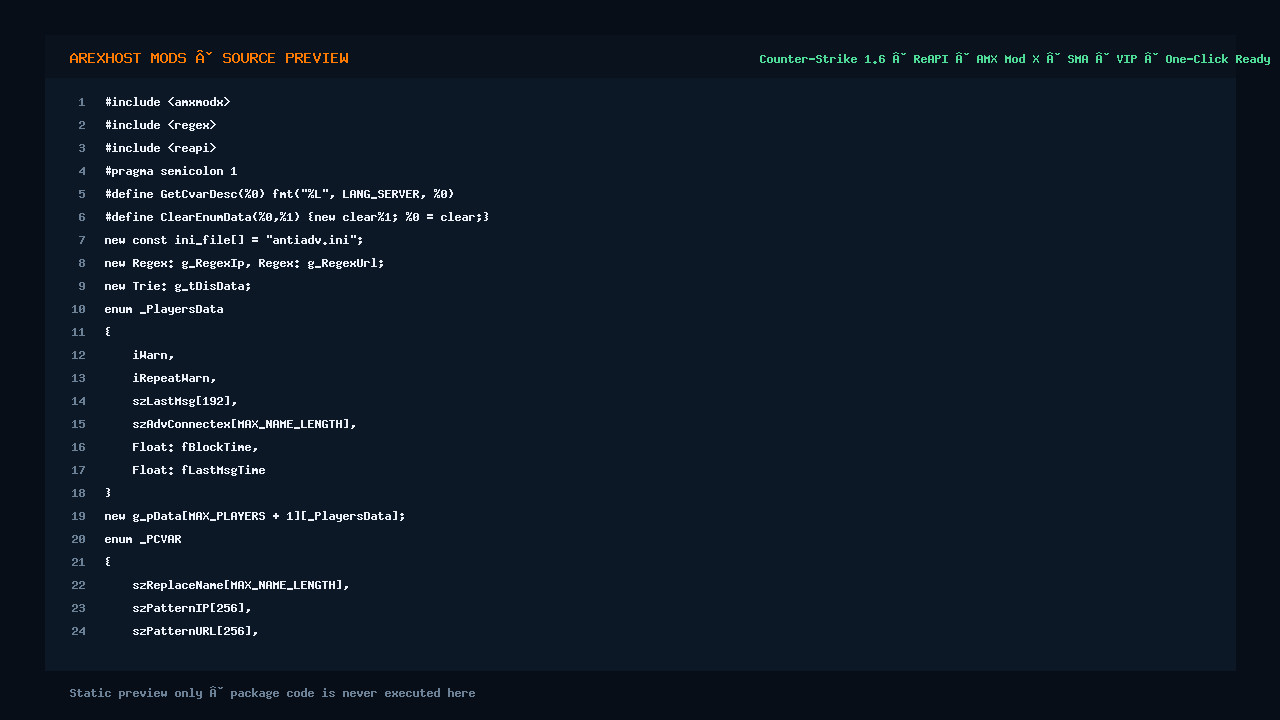
Task: Select the '#include <regex>' code line
Action: (161, 125)
